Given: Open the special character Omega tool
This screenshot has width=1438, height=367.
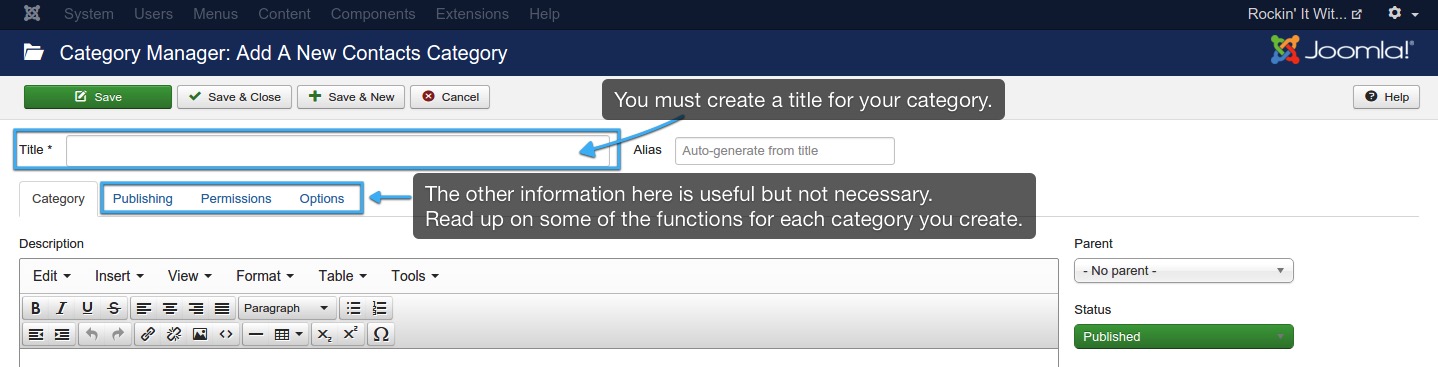Looking at the screenshot, I should (380, 334).
